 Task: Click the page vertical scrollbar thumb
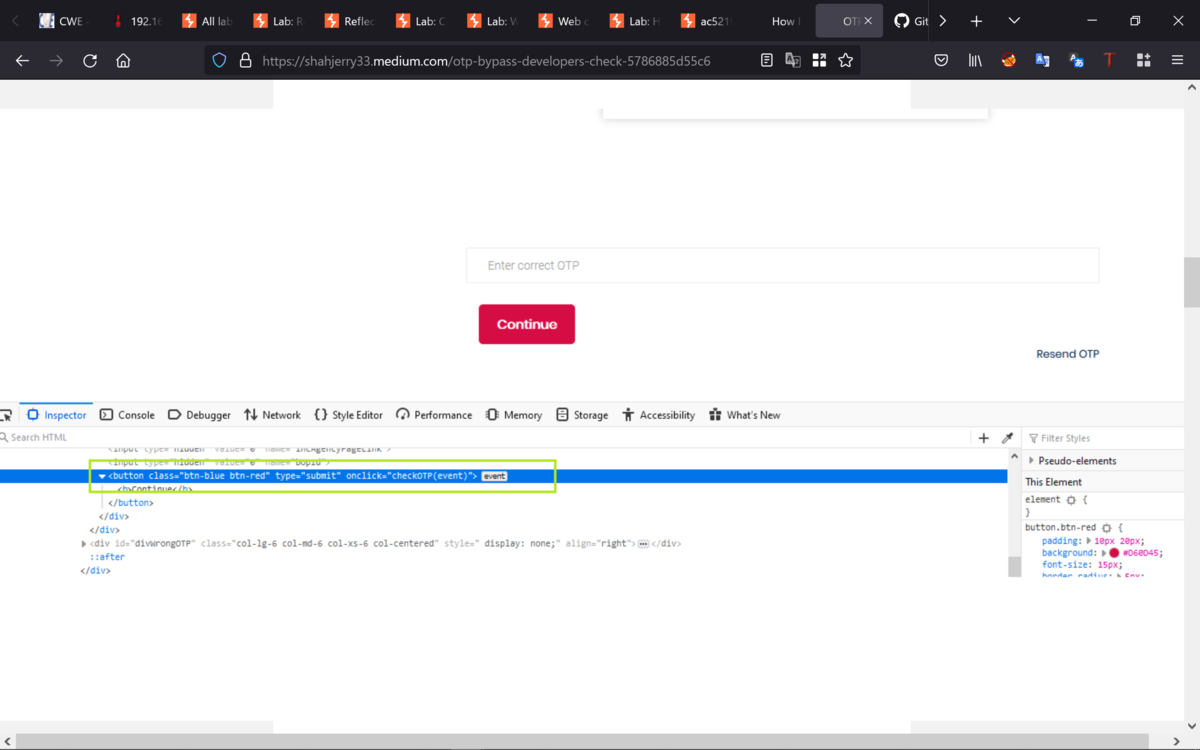tap(1191, 282)
